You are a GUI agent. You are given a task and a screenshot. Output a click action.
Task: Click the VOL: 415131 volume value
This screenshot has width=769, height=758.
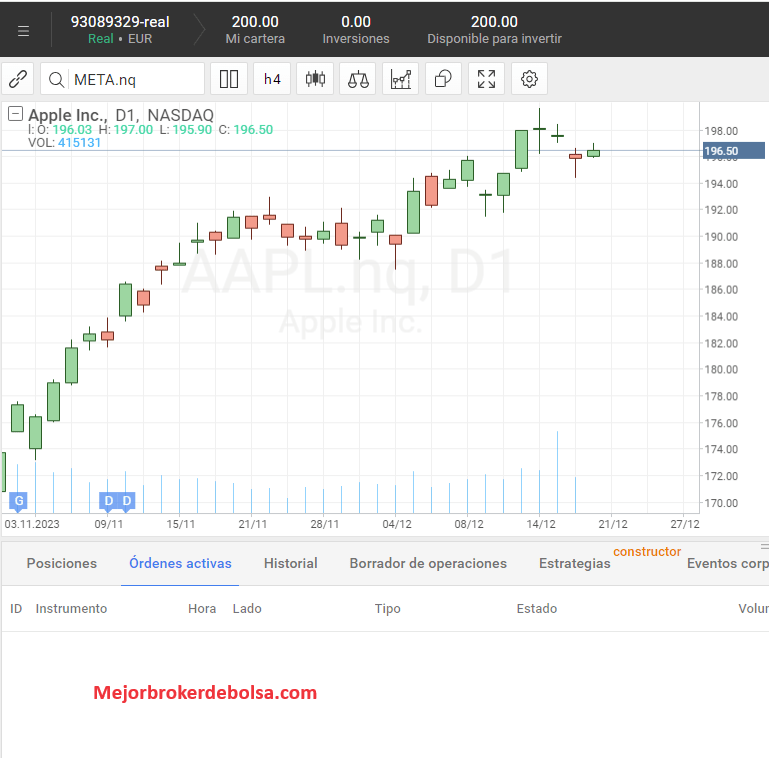(64, 143)
